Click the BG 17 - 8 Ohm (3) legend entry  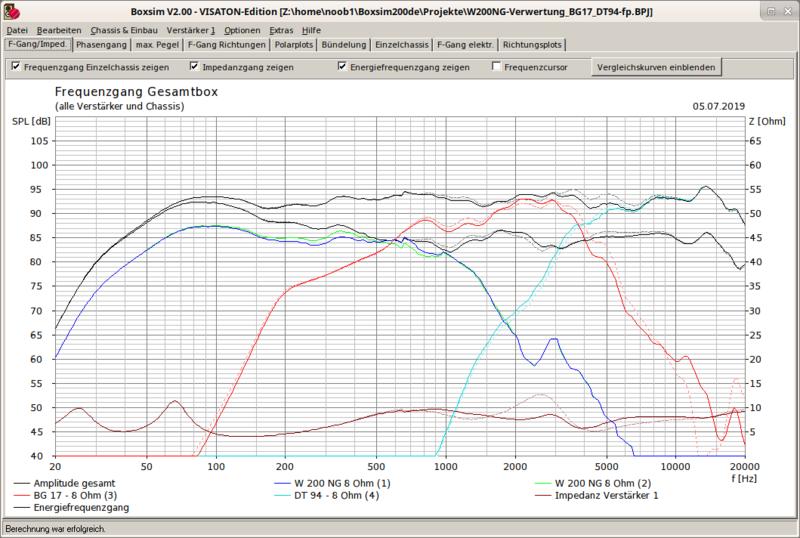[x=65, y=495]
